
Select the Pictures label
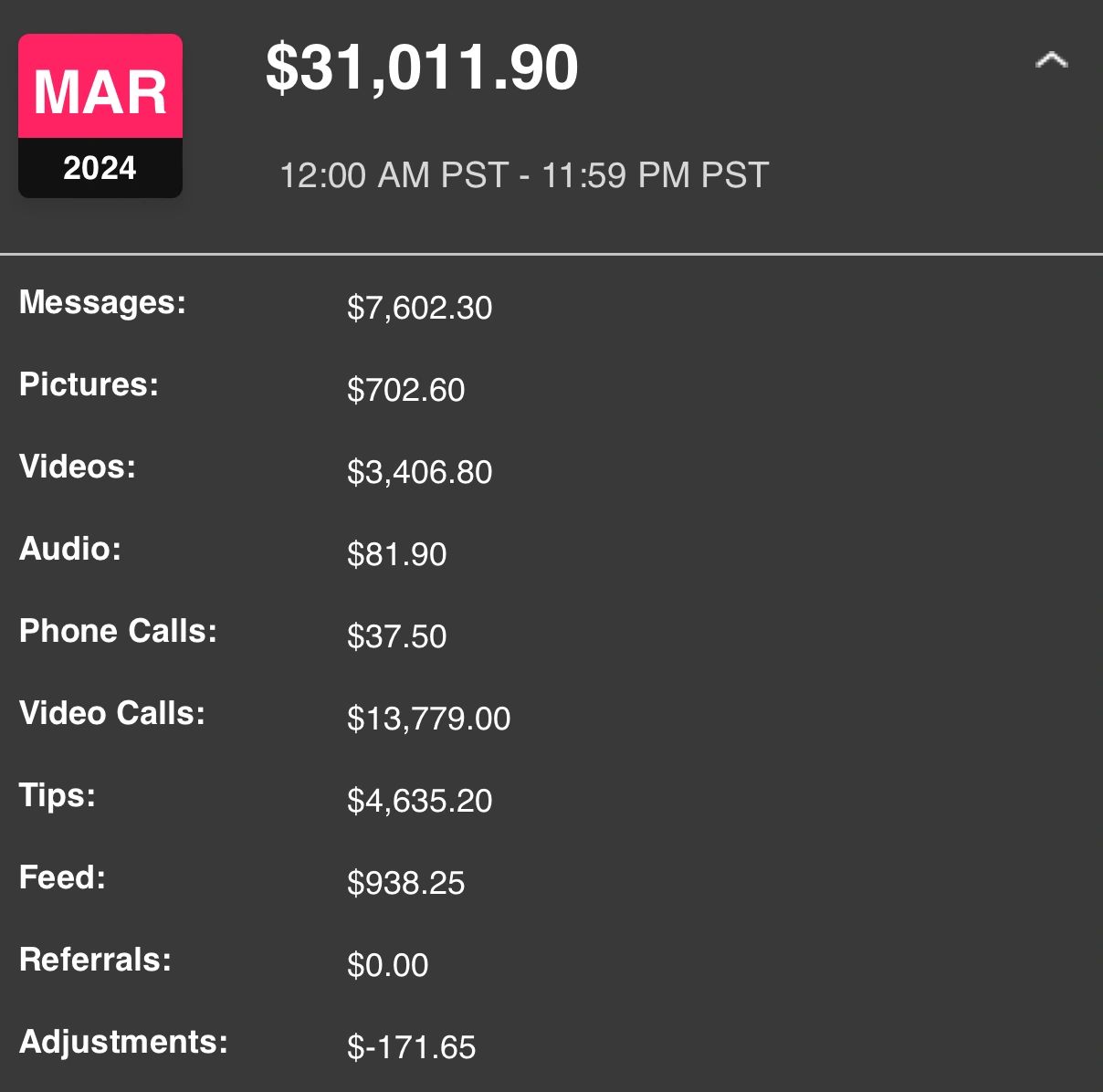(89, 384)
